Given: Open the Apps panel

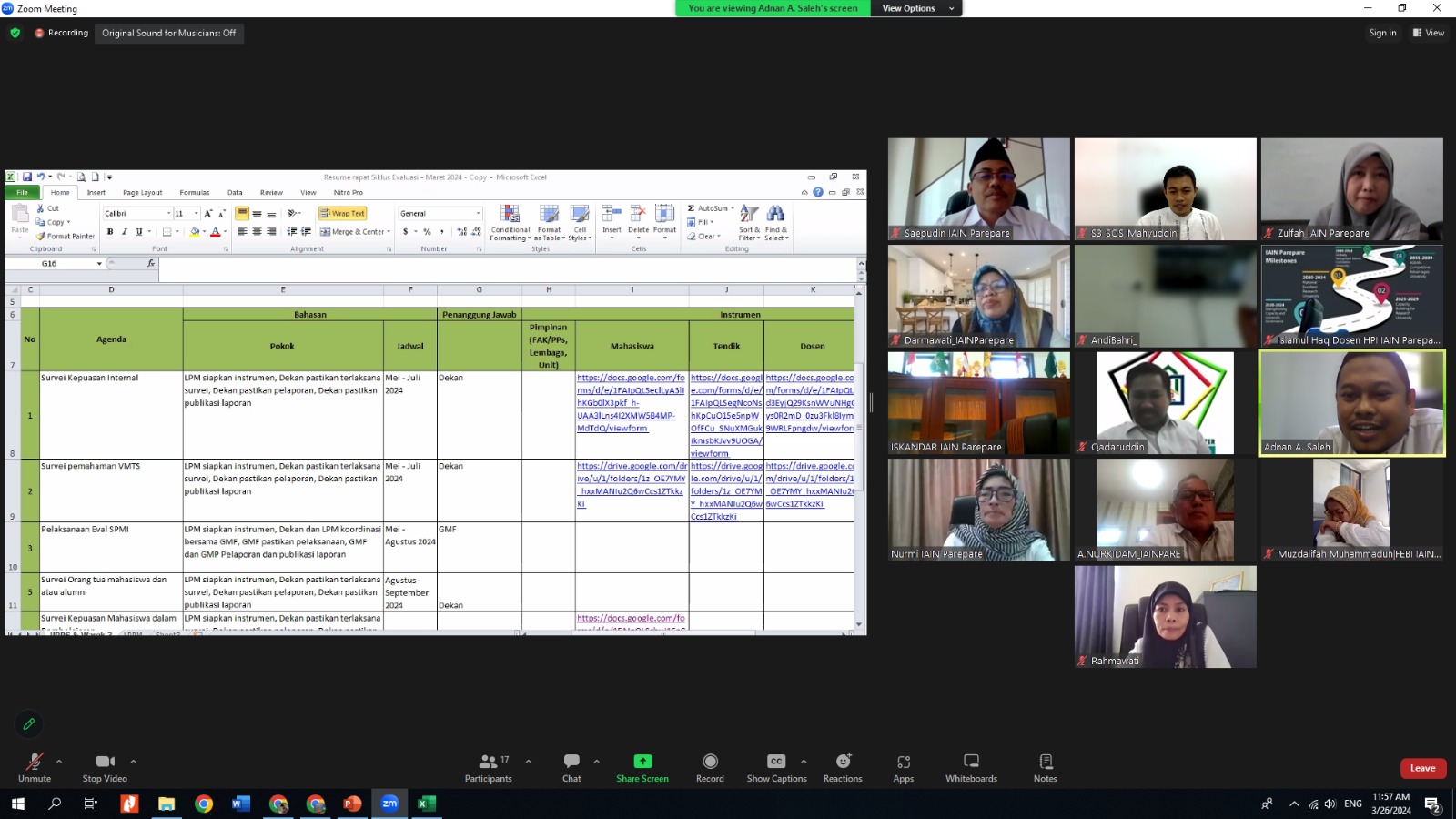Looking at the screenshot, I should pyautogui.click(x=903, y=767).
